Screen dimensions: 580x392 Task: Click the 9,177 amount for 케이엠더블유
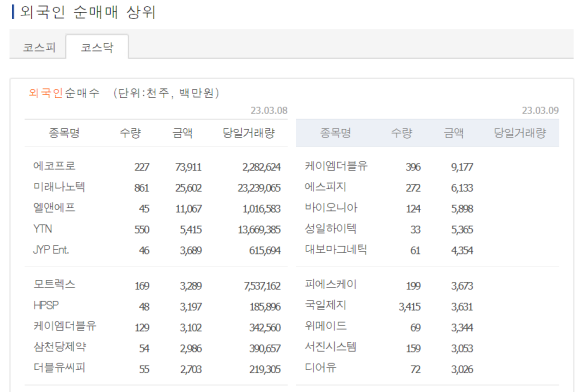point(462,167)
